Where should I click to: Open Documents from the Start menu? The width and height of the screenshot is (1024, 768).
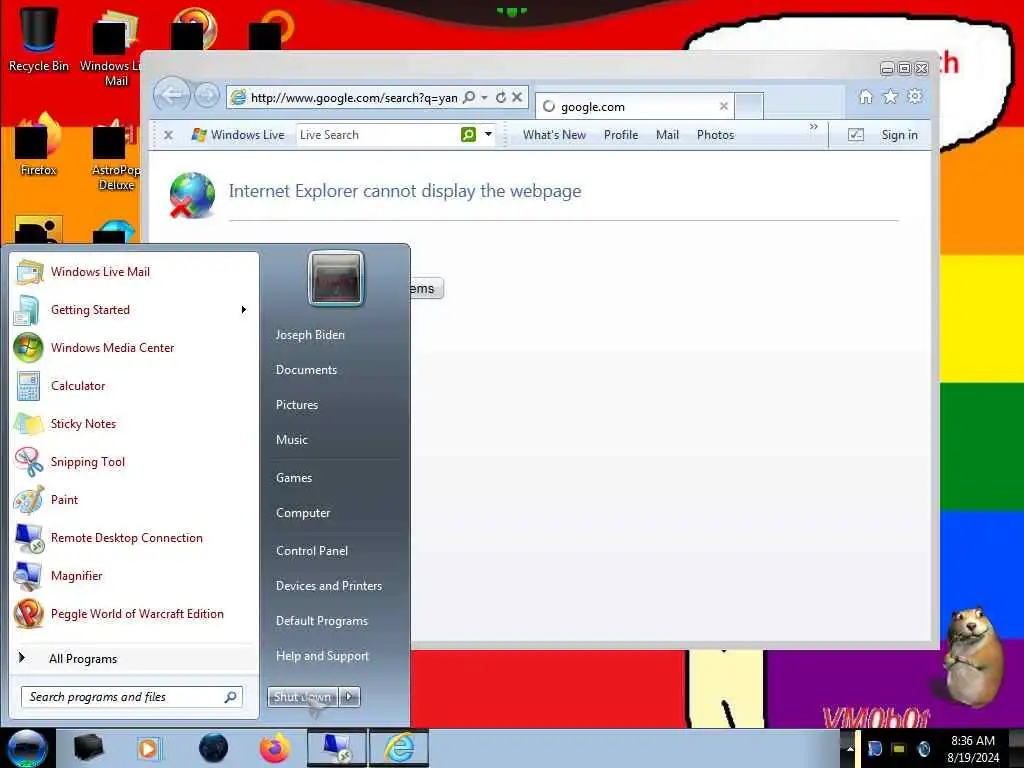coord(306,370)
